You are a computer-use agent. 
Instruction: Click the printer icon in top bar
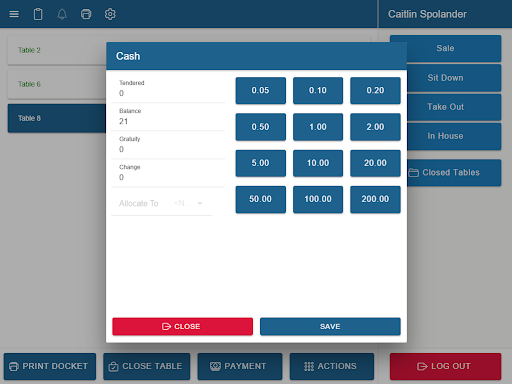tap(86, 14)
